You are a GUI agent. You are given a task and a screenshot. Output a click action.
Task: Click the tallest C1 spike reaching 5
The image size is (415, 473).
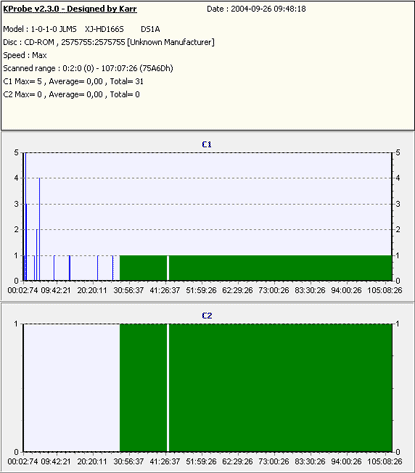pos(25,217)
